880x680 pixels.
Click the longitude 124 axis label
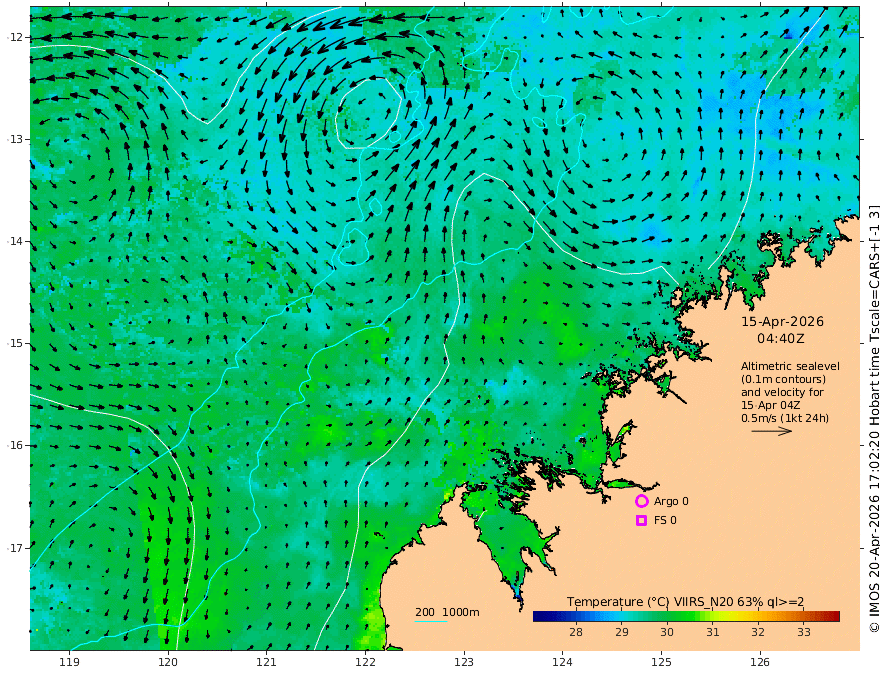(562, 662)
